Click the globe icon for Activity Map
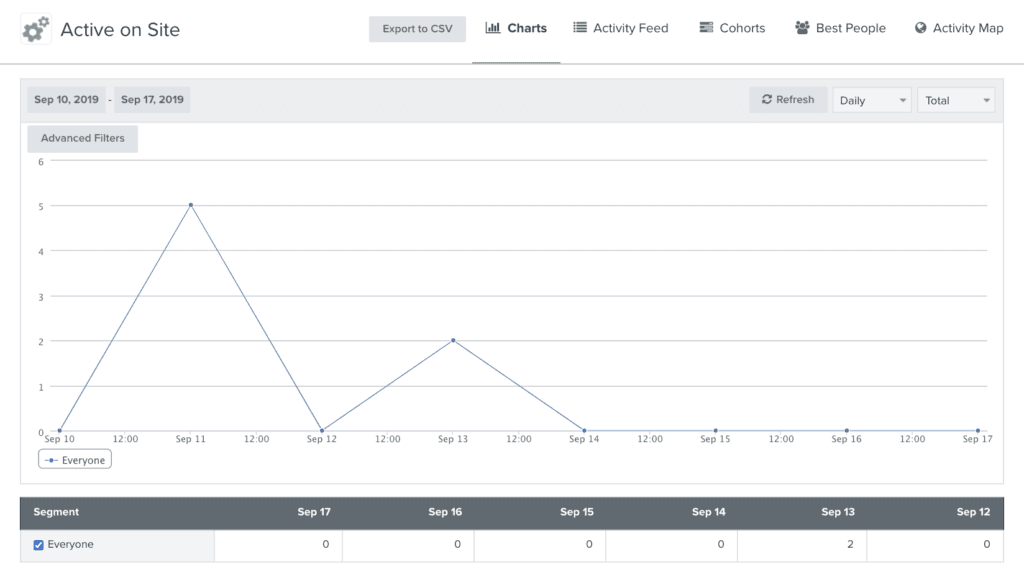The image size is (1024, 585). 920,27
